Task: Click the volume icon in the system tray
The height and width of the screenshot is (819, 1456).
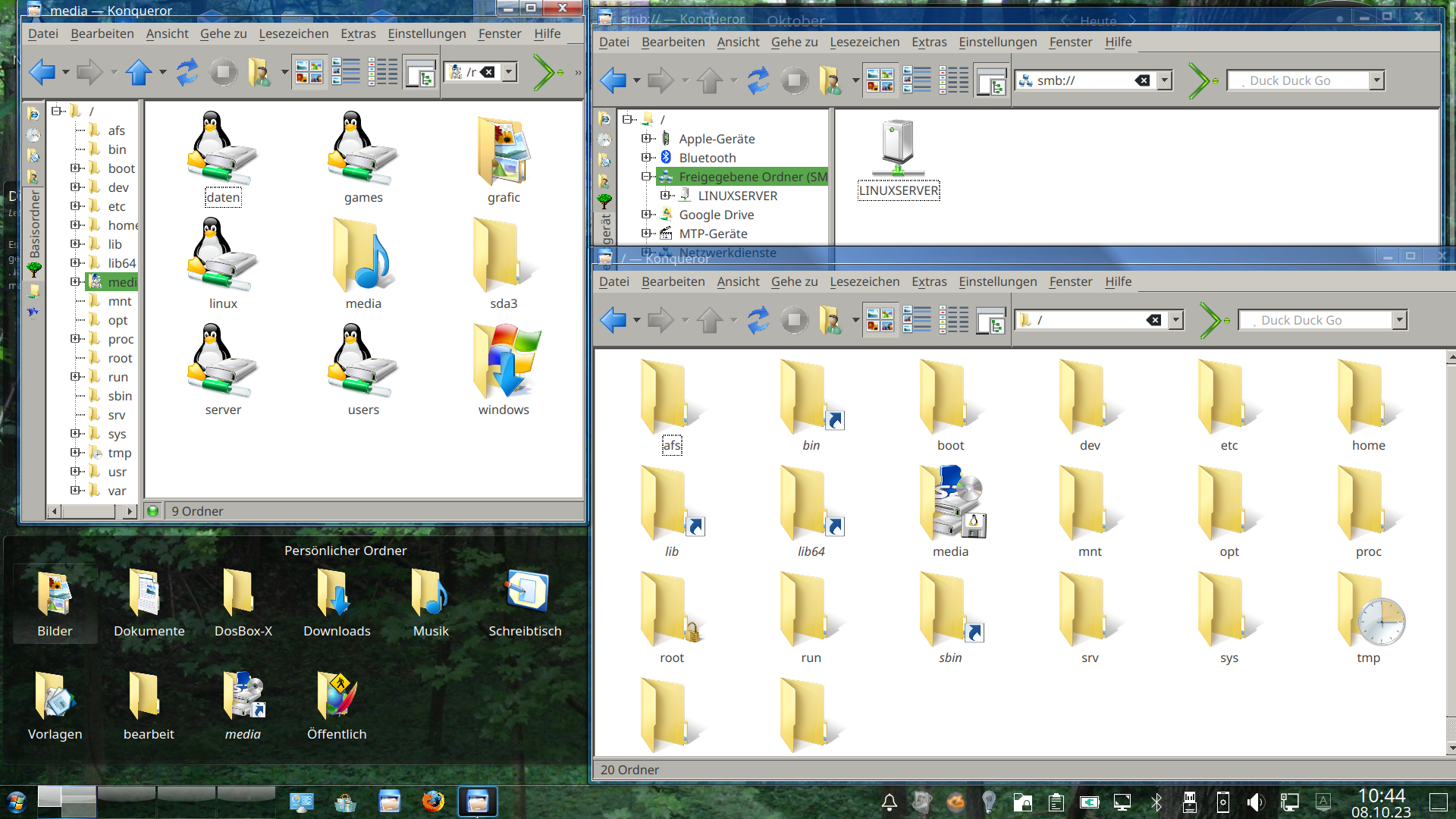Action: (1255, 802)
